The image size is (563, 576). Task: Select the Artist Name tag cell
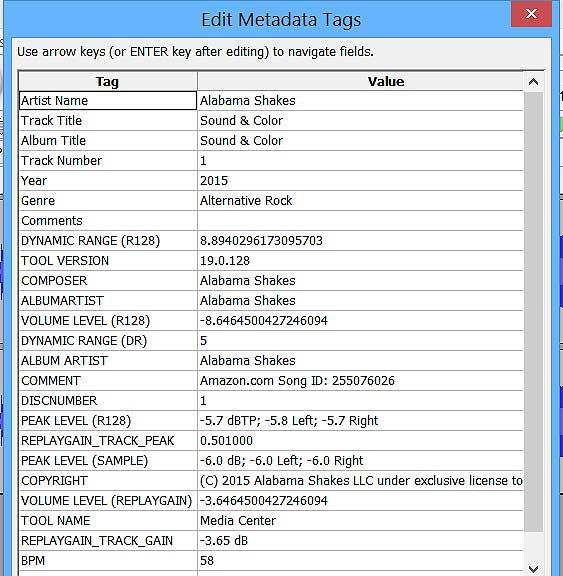pyautogui.click(x=108, y=101)
